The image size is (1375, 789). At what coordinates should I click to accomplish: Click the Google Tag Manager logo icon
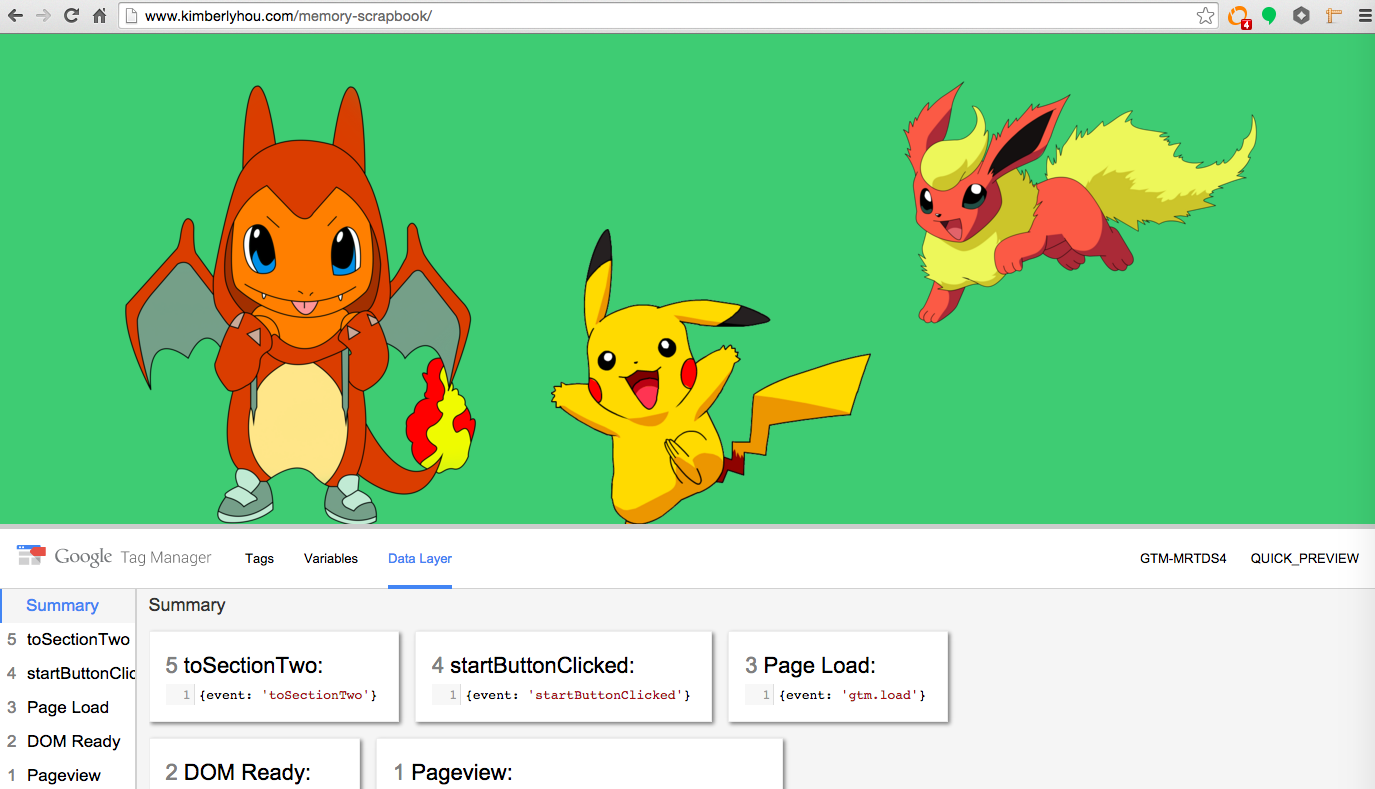click(31, 555)
